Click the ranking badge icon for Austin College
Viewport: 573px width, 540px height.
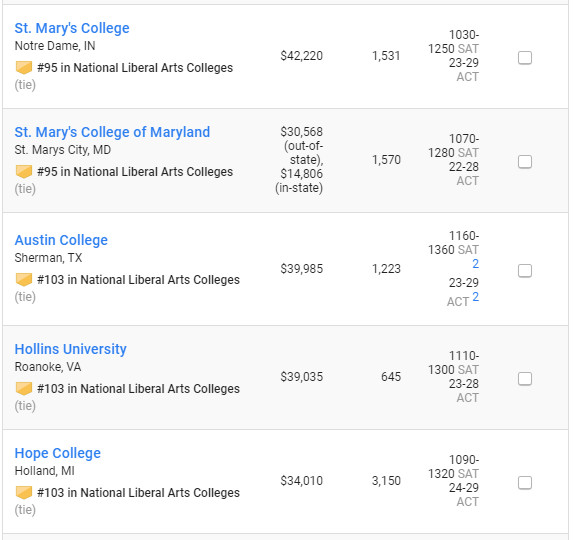(24, 280)
